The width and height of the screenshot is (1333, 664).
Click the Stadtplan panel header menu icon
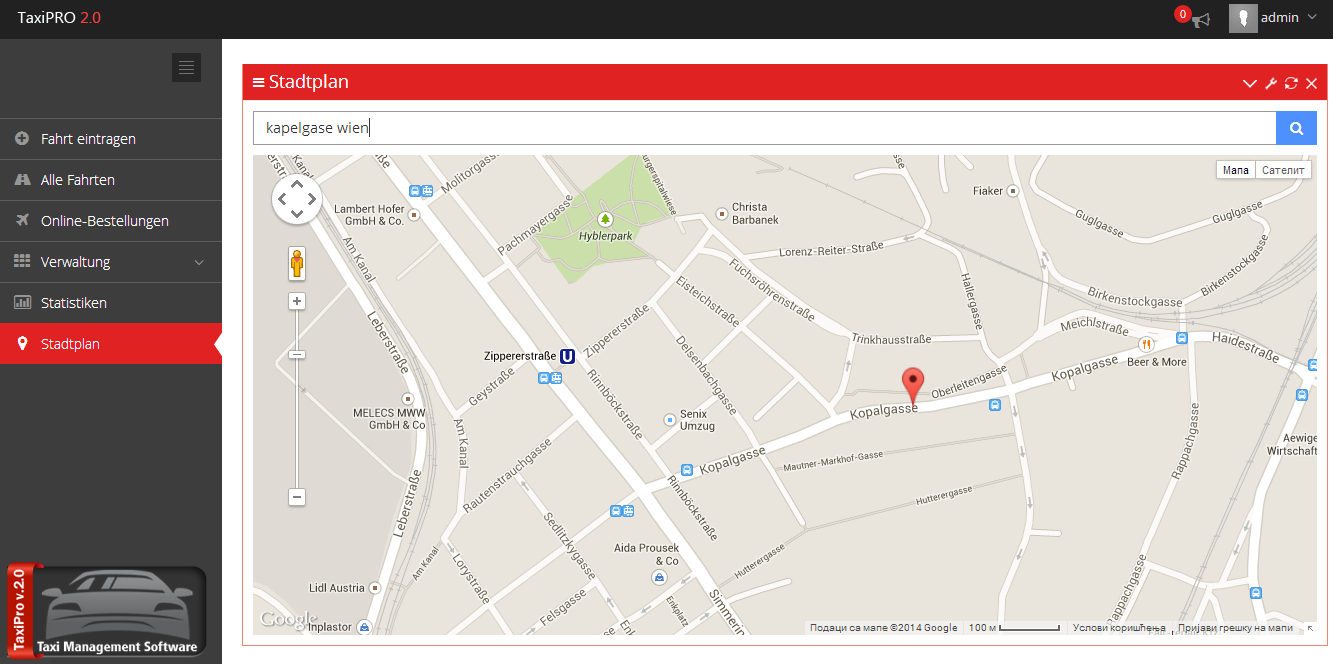(258, 82)
